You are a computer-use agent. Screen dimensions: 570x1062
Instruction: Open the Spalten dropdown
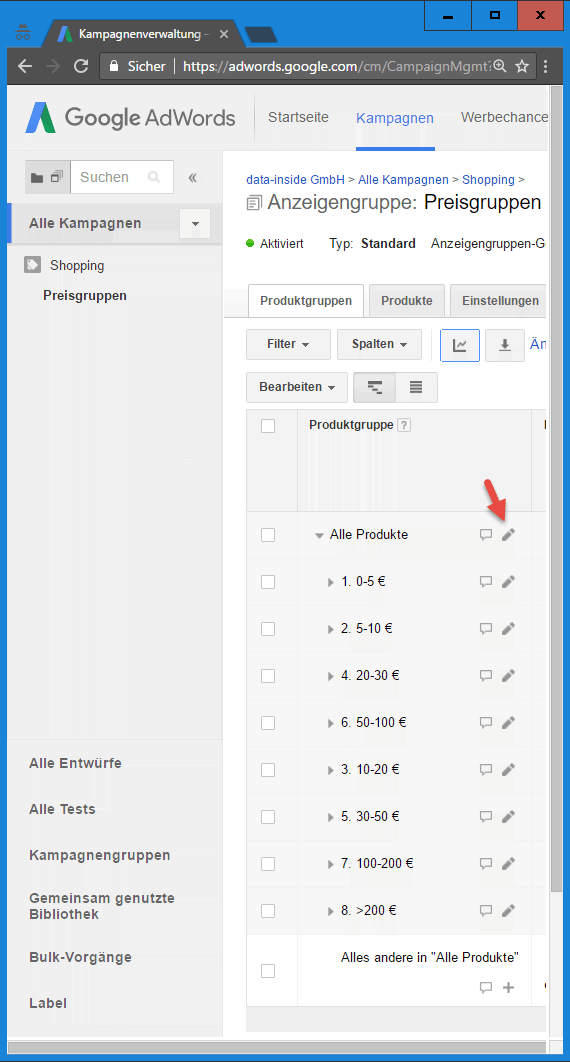(x=379, y=345)
